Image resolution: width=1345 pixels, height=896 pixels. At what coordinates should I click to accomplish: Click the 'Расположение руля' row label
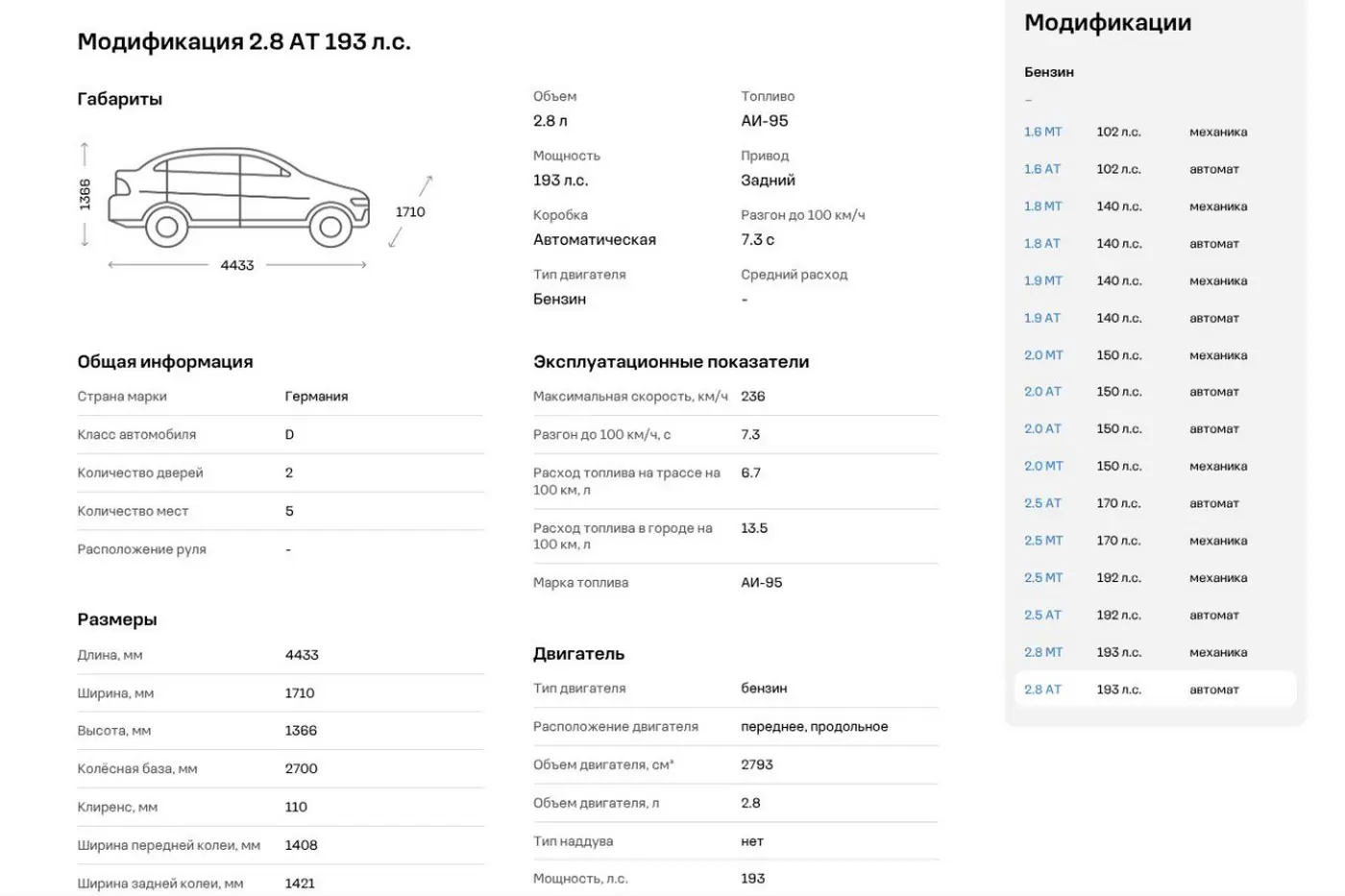pyautogui.click(x=142, y=549)
